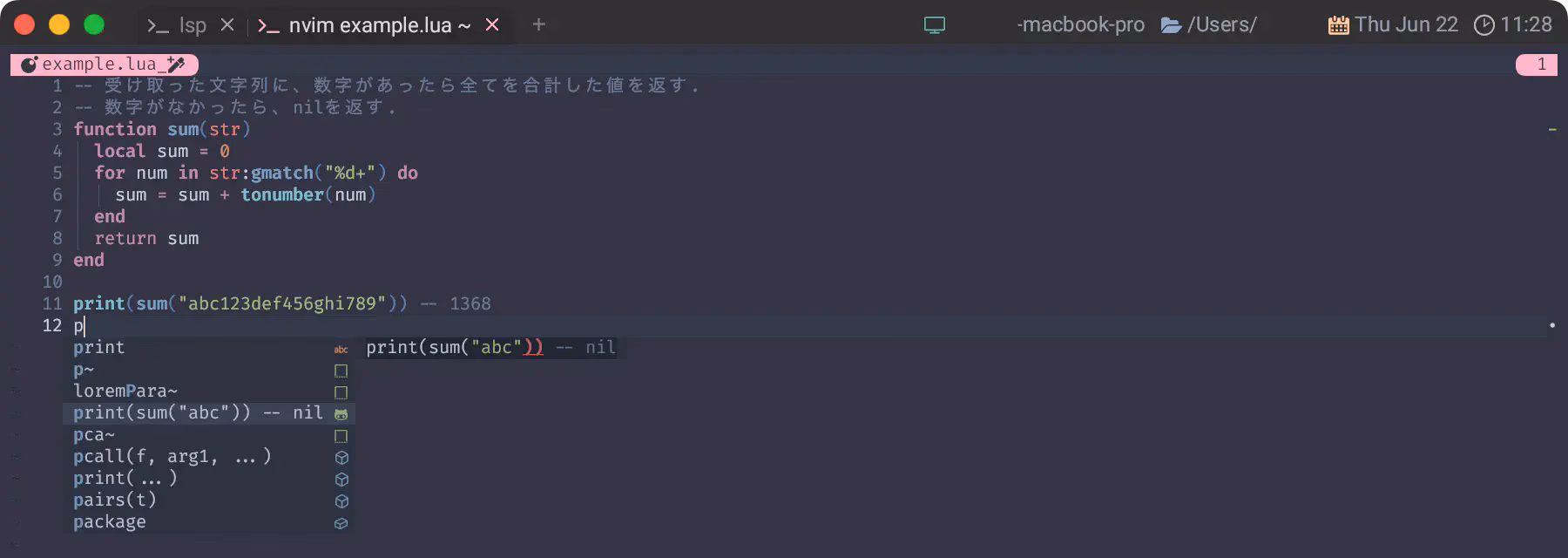This screenshot has height=558, width=1568.
Task: Click the folder icon beside /Users/
Action: click(x=1171, y=25)
